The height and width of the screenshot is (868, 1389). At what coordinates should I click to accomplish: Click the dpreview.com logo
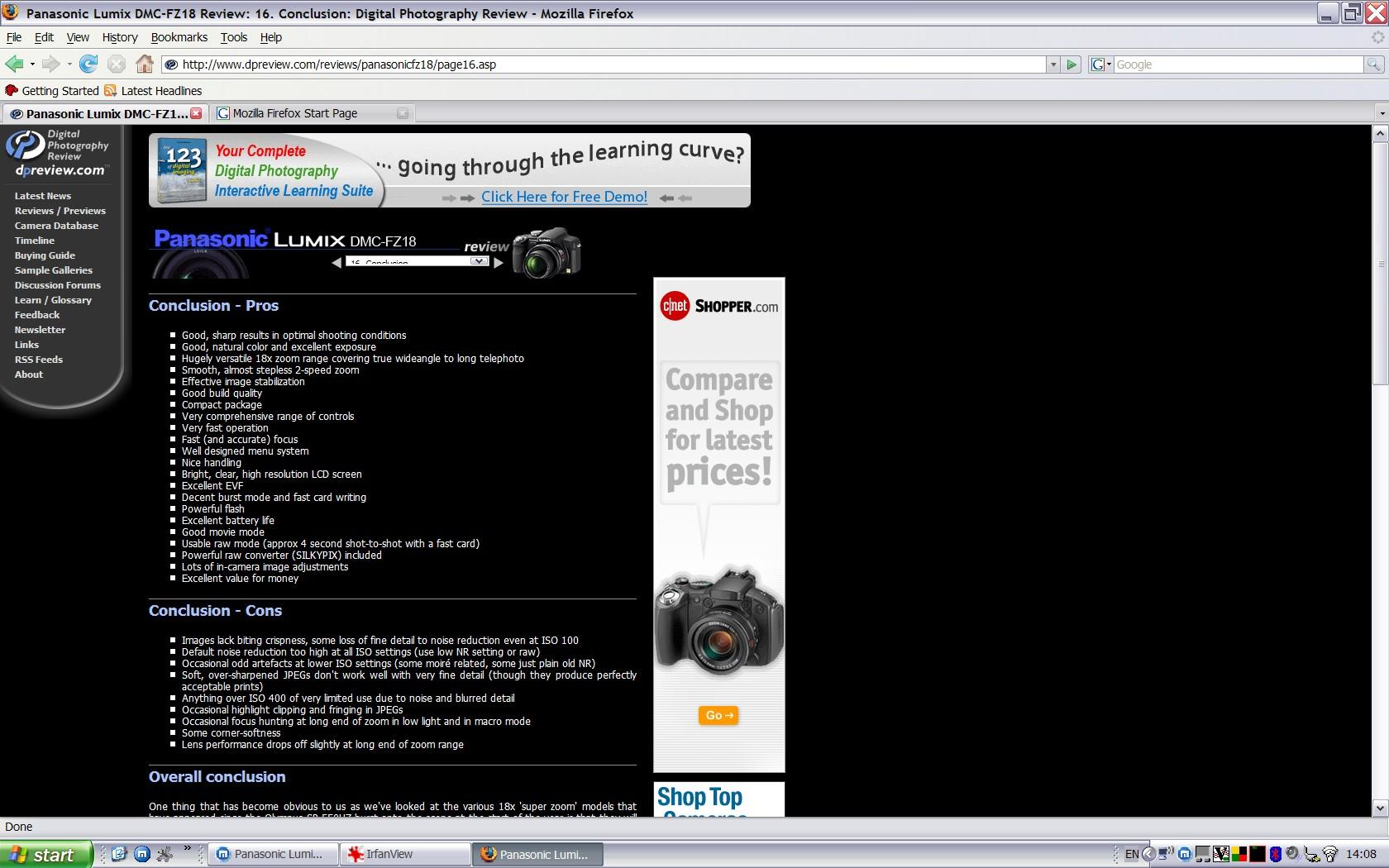(x=58, y=154)
